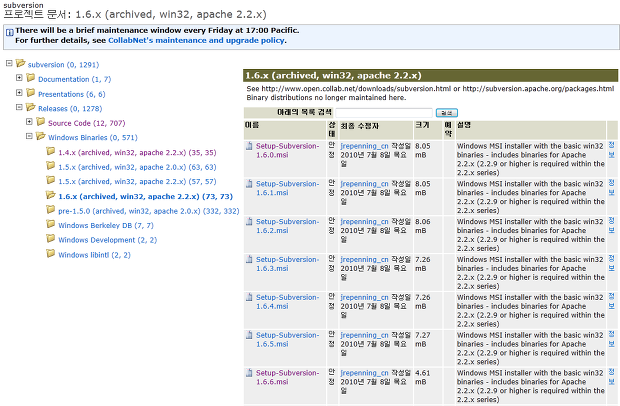
Task: Download Setup-Subversion-1.6.0.msi
Action: point(287,150)
